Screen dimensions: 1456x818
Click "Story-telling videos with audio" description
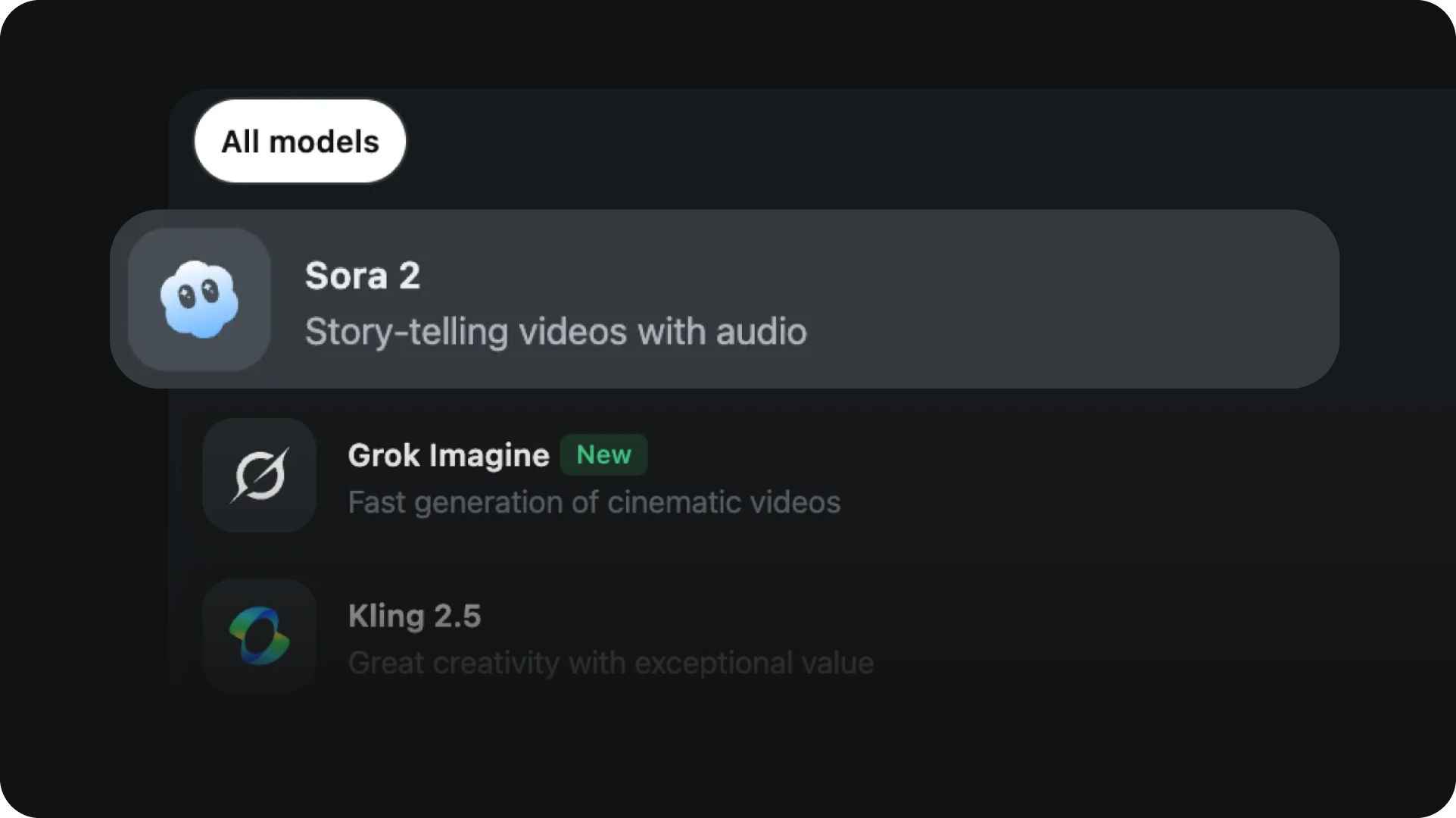556,332
